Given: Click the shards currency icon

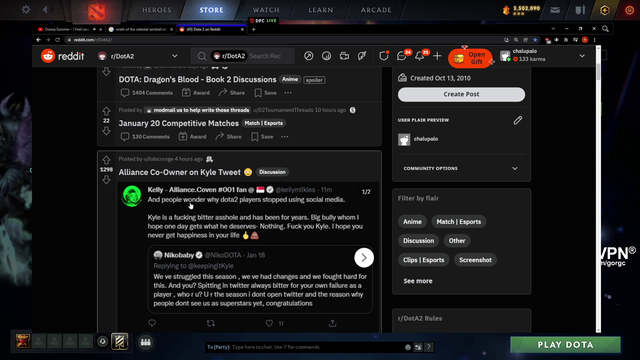Looking at the screenshot, I should click(506, 10).
